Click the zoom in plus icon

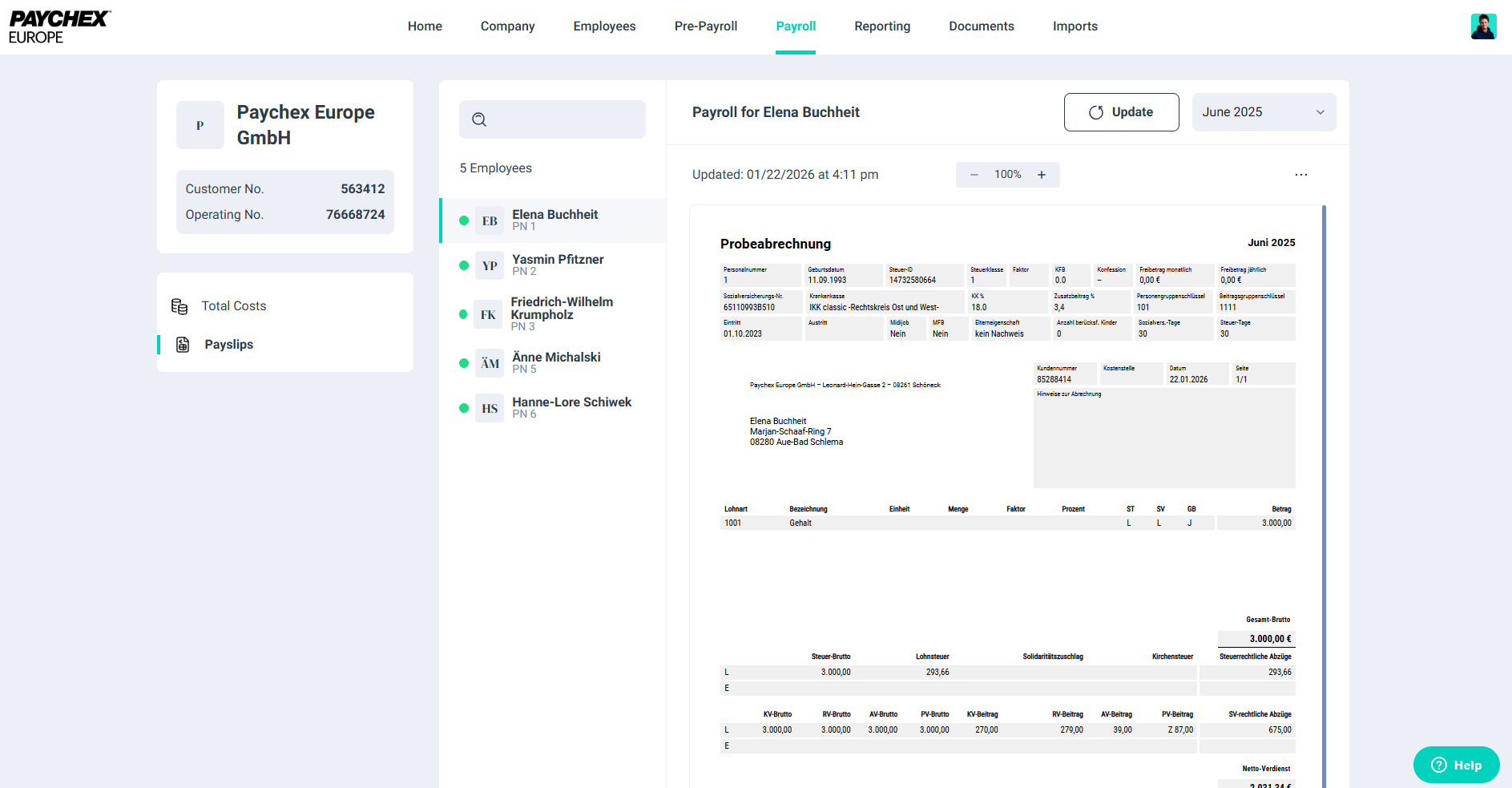point(1042,175)
